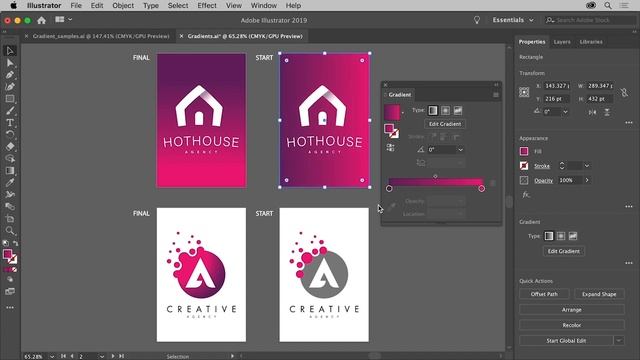Screen dimensions: 640x360
Task: Select the Type tool
Action: point(10,122)
